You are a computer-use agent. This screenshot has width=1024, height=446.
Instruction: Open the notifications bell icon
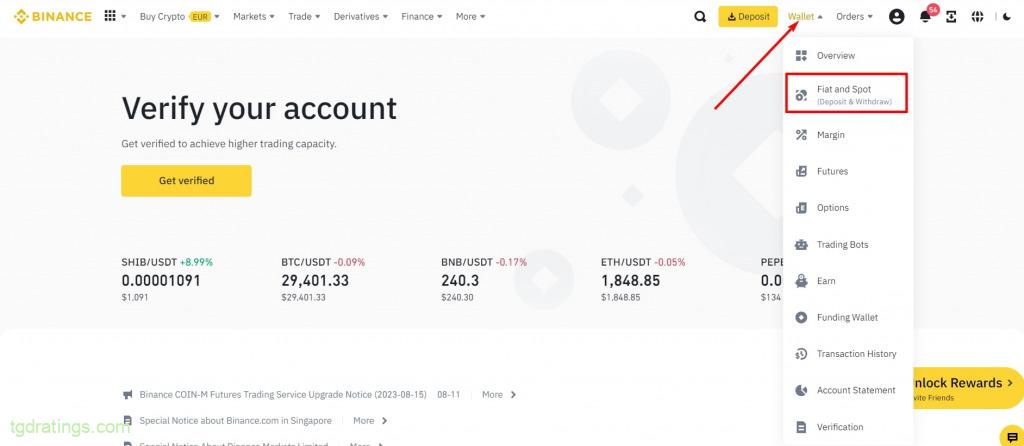coord(925,18)
